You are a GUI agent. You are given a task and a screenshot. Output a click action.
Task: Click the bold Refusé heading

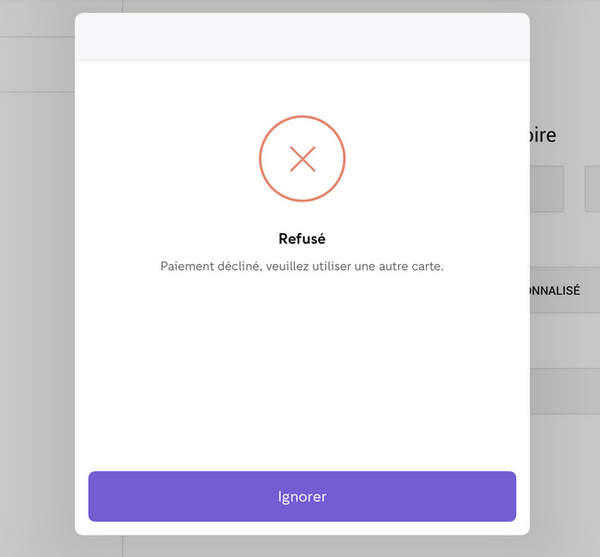302,239
